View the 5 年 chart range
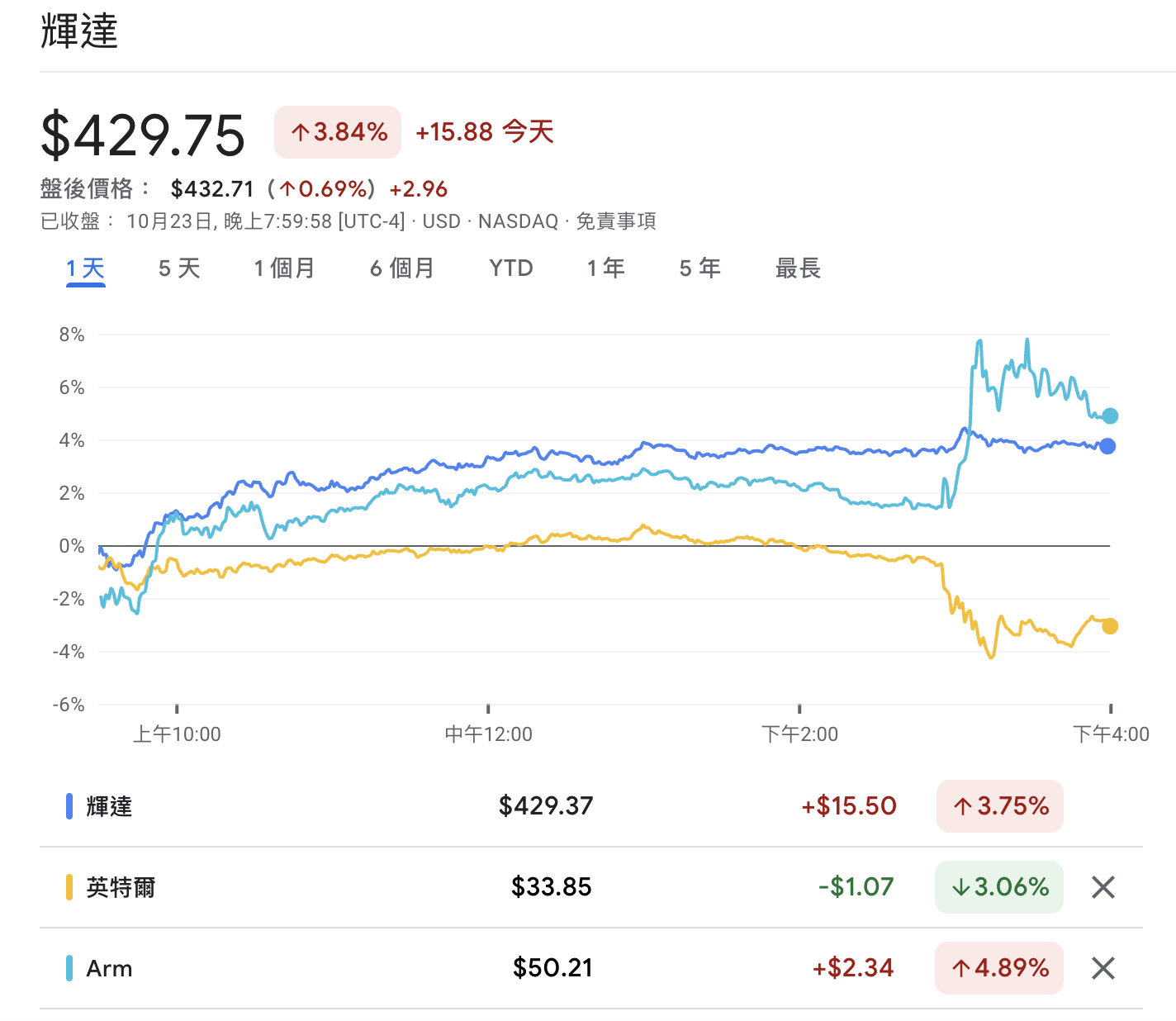The image size is (1176, 1021). (699, 268)
